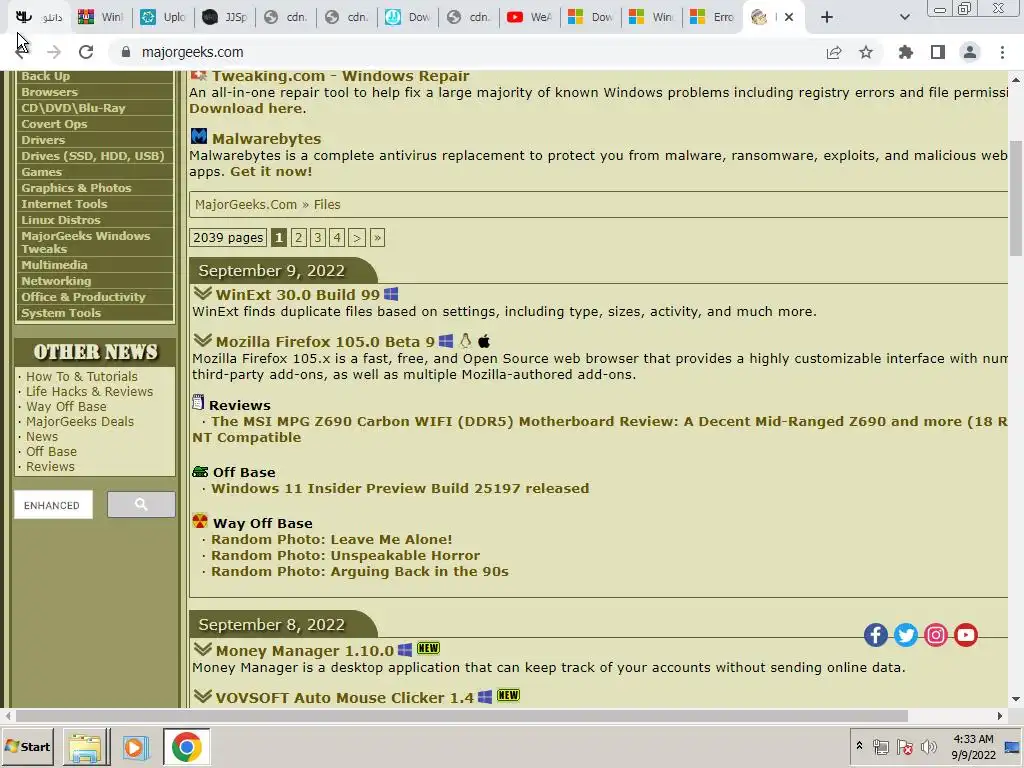The height and width of the screenshot is (768, 1024).
Task: Go to page 3 of files
Action: pyautogui.click(x=318, y=238)
